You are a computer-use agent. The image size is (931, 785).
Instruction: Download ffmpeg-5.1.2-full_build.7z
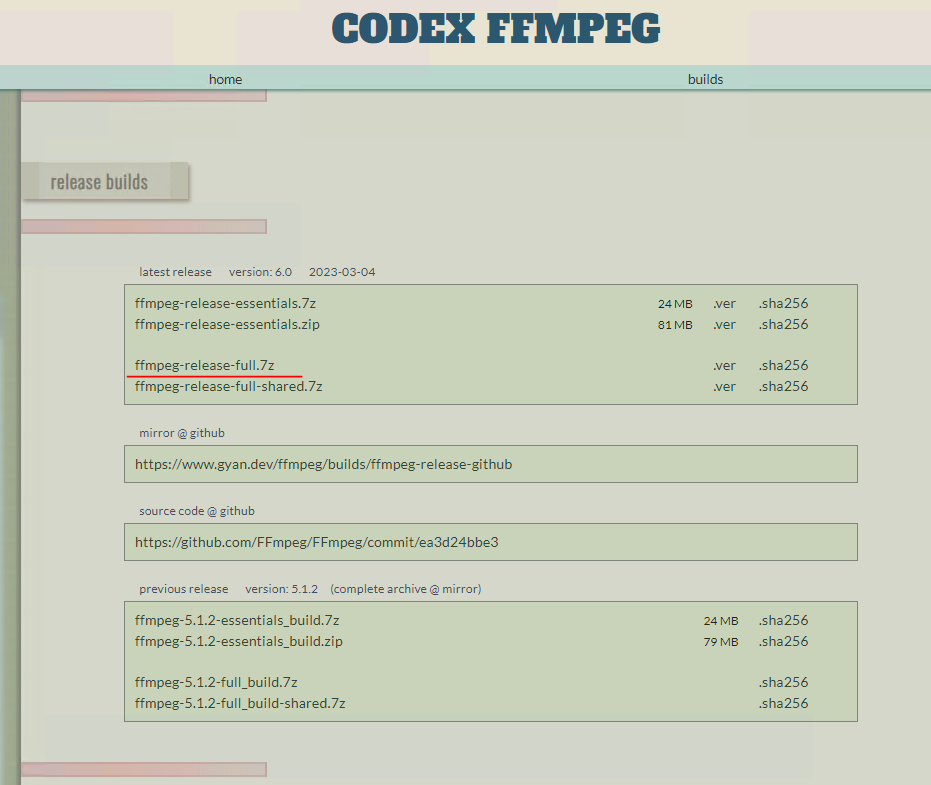point(216,682)
